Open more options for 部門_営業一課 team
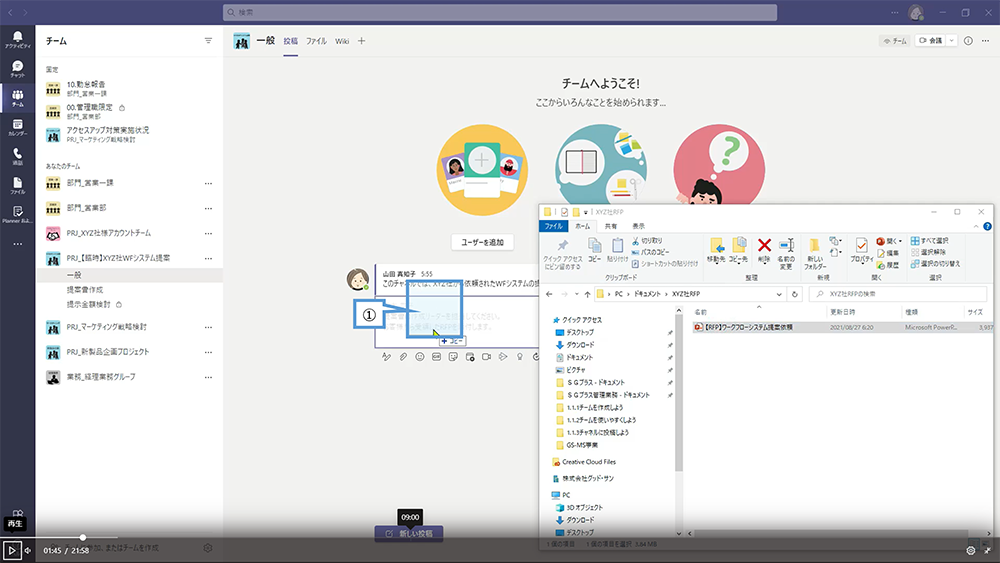The height and width of the screenshot is (563, 1000). click(x=208, y=184)
